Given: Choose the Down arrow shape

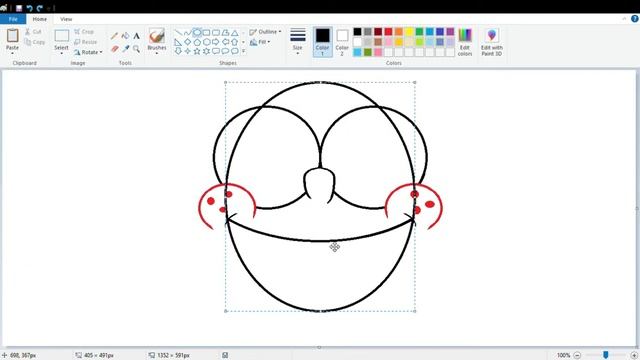Looking at the screenshot, I should pos(178,51).
